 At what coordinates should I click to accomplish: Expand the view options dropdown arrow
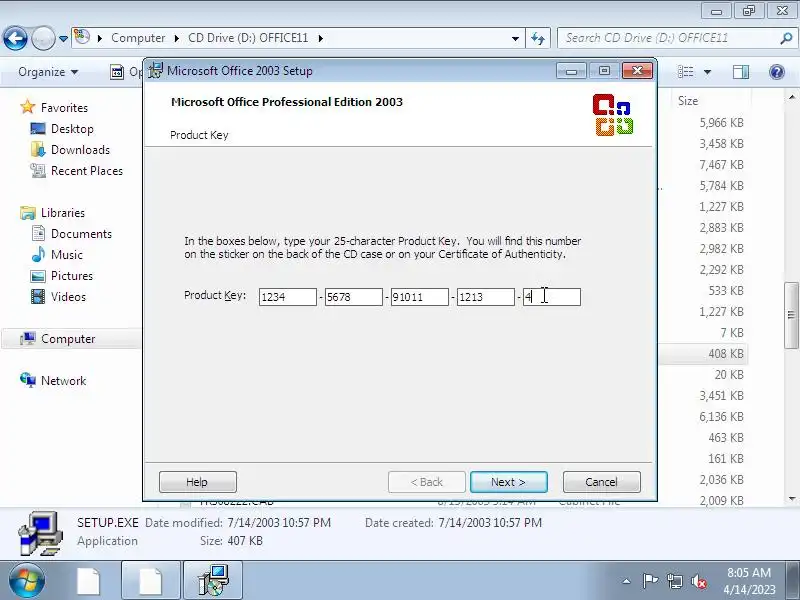pos(707,72)
